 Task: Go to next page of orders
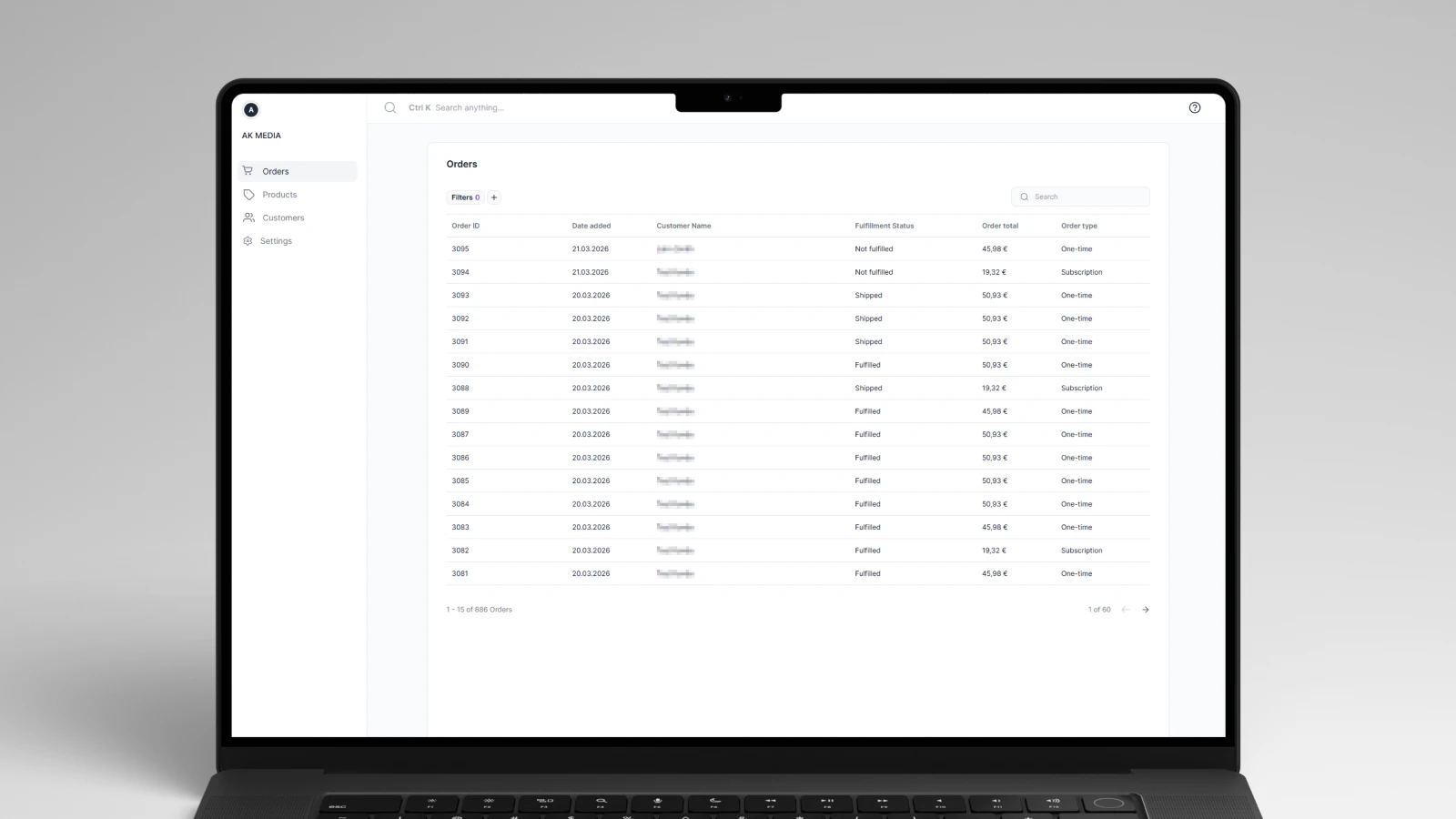tap(1145, 610)
